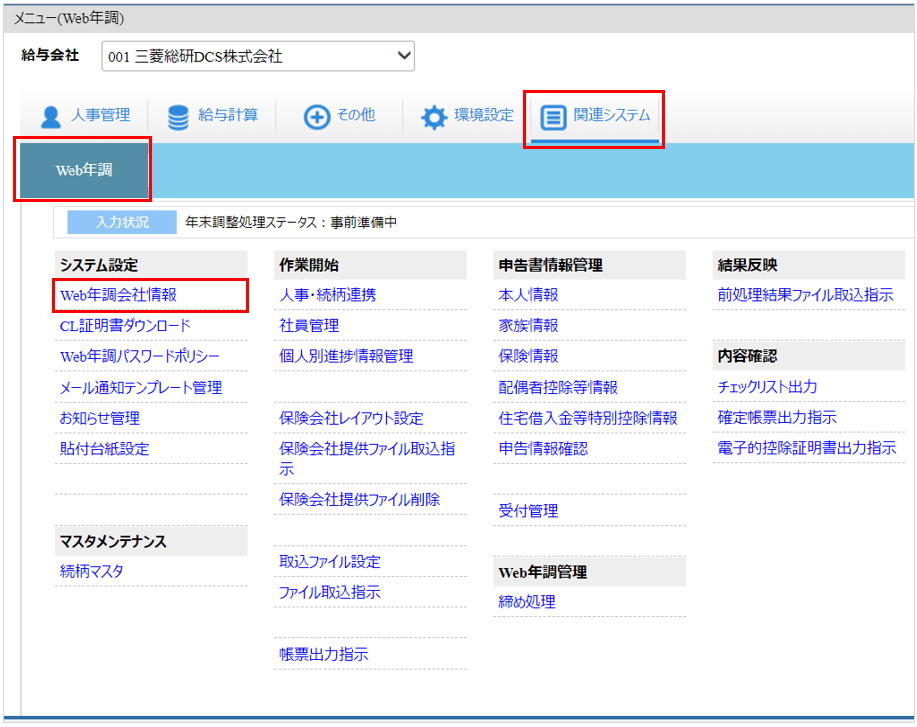The width and height of the screenshot is (917, 727).
Task: Open 前処理結果ファイル取込指示 link
Action: [x=805, y=295]
